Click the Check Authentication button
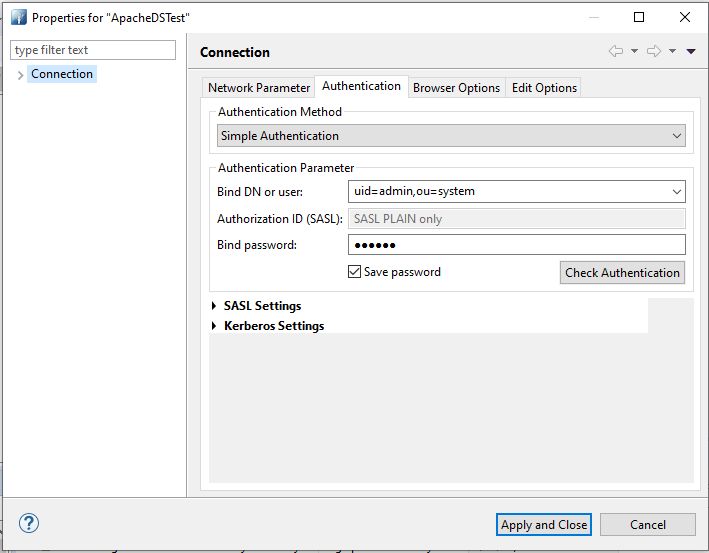The width and height of the screenshot is (709, 553). click(622, 273)
